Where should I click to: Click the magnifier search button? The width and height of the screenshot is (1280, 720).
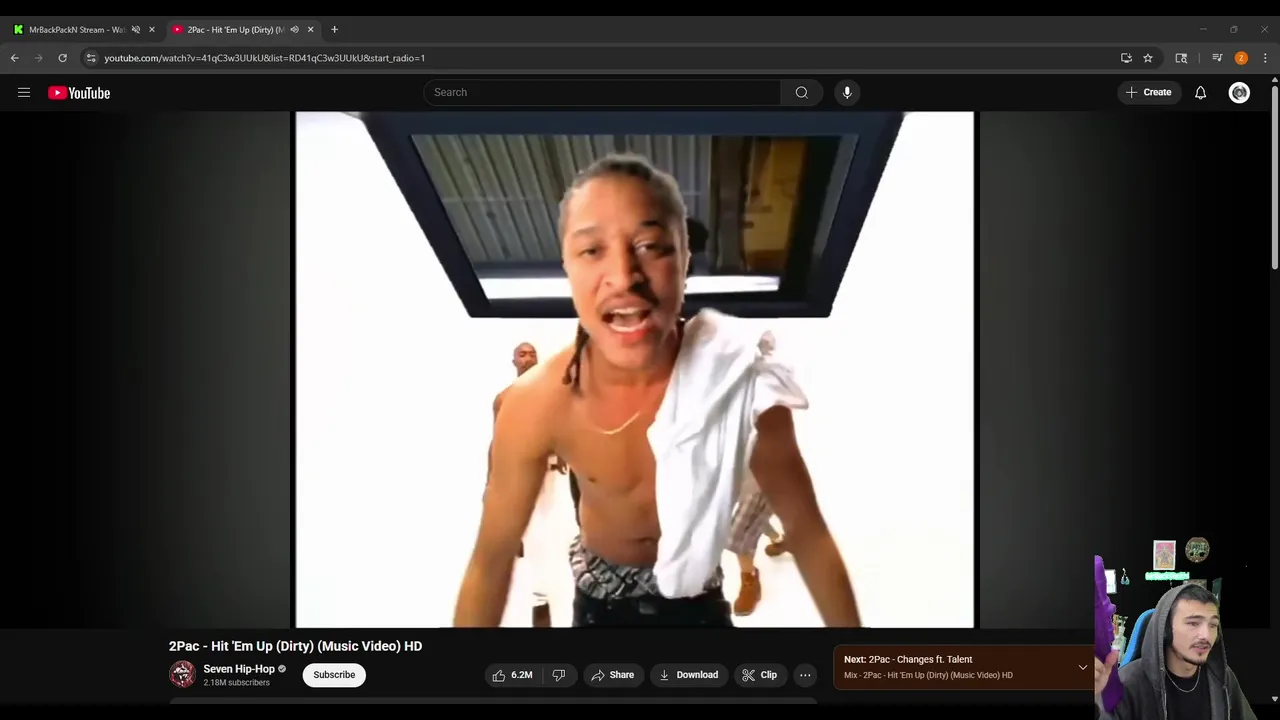[802, 92]
